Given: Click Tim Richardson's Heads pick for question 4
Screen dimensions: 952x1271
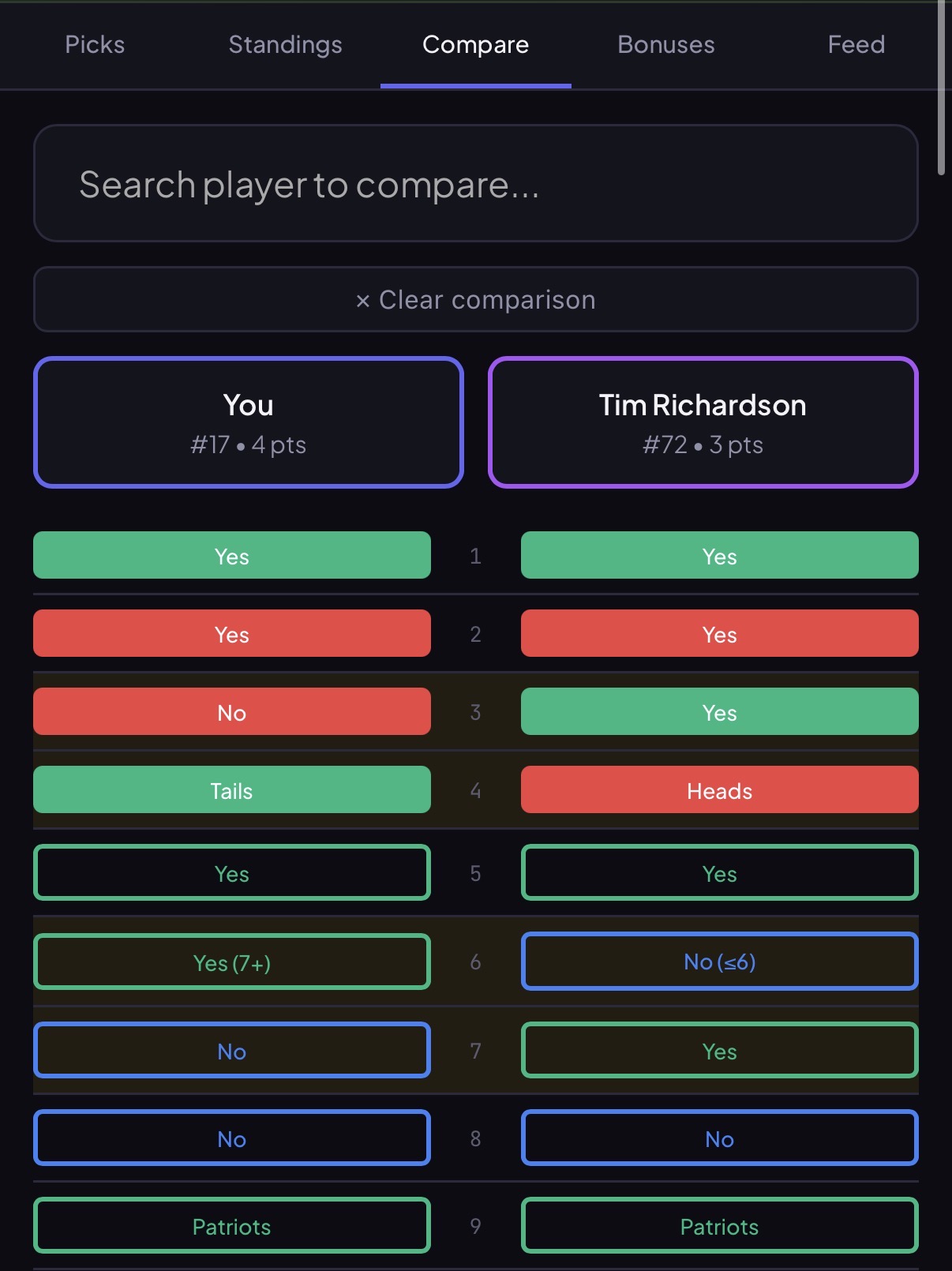Looking at the screenshot, I should click(x=719, y=789).
